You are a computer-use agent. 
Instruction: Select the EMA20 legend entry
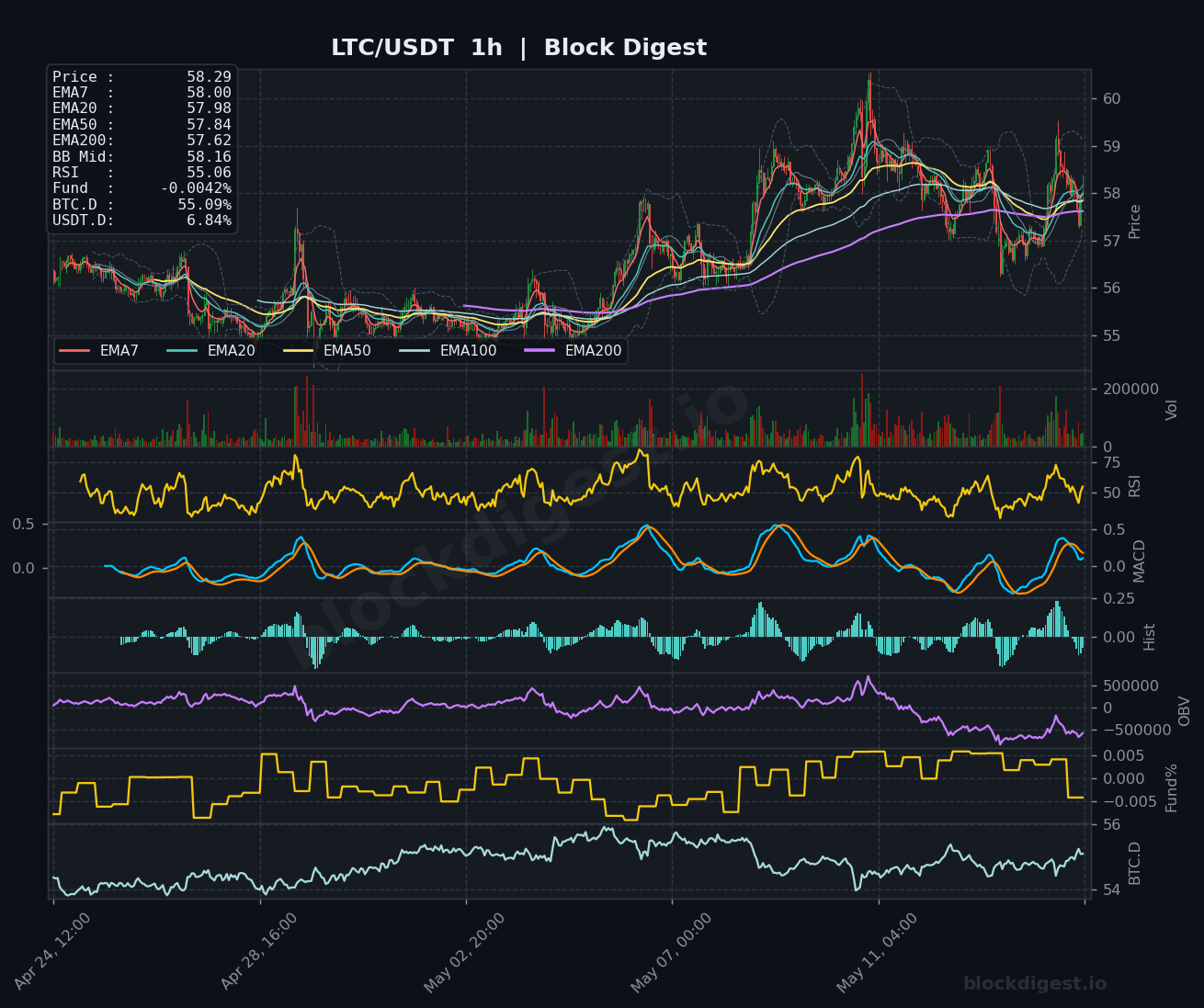point(211,351)
